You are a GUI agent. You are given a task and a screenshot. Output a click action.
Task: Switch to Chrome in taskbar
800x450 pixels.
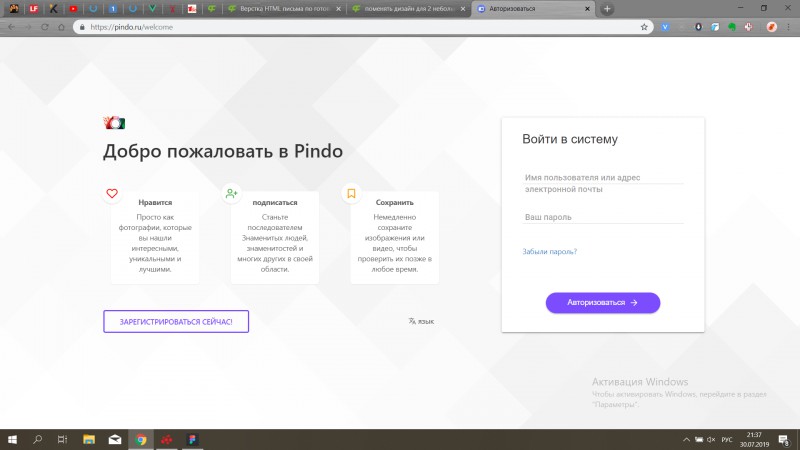pyautogui.click(x=141, y=439)
